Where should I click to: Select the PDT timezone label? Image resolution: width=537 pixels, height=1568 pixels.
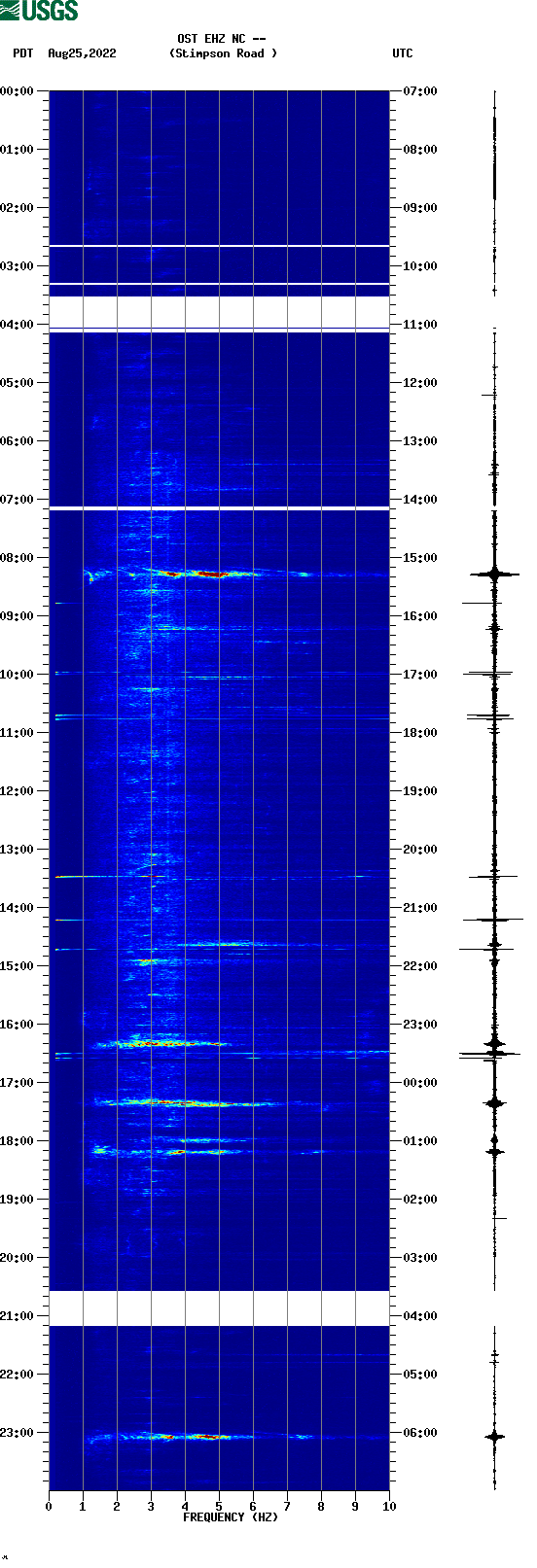(23, 53)
